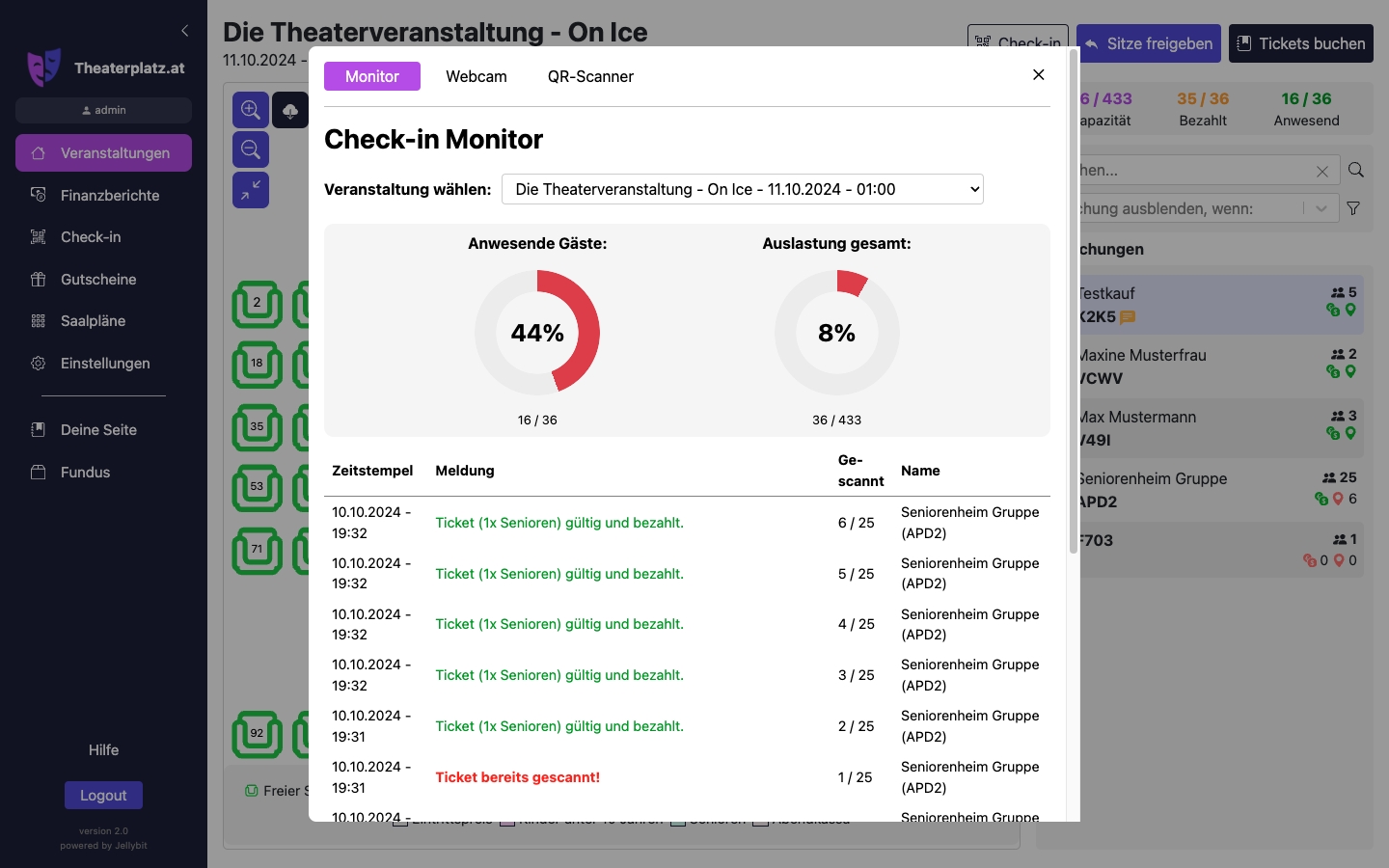Click the Logout button
Screen dimensions: 1389x868
point(103,796)
